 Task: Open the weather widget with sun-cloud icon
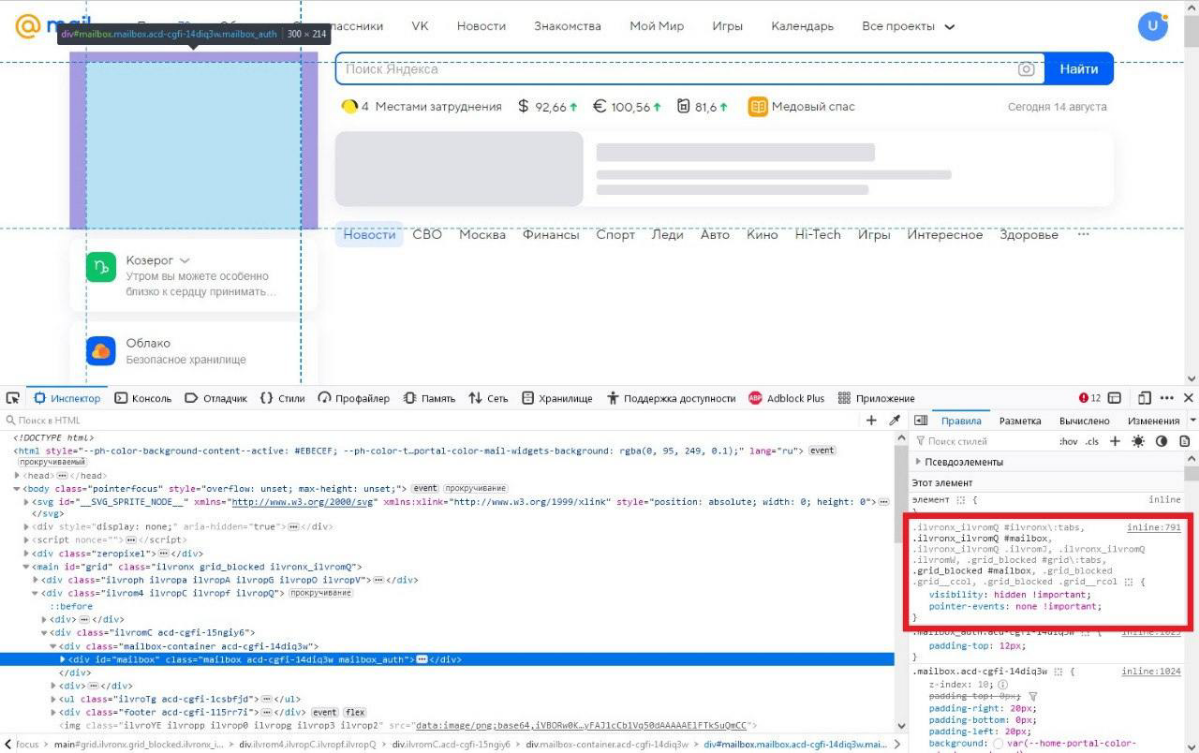(349, 106)
